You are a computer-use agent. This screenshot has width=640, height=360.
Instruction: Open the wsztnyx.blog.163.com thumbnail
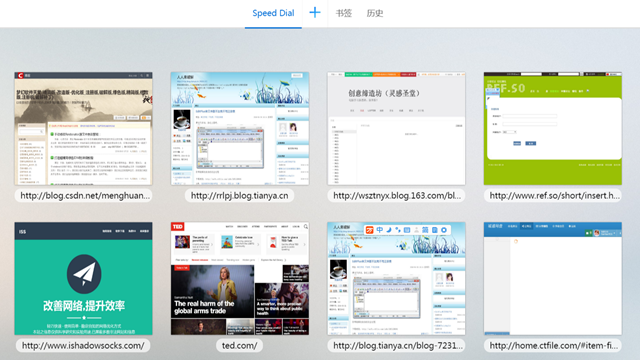point(396,129)
